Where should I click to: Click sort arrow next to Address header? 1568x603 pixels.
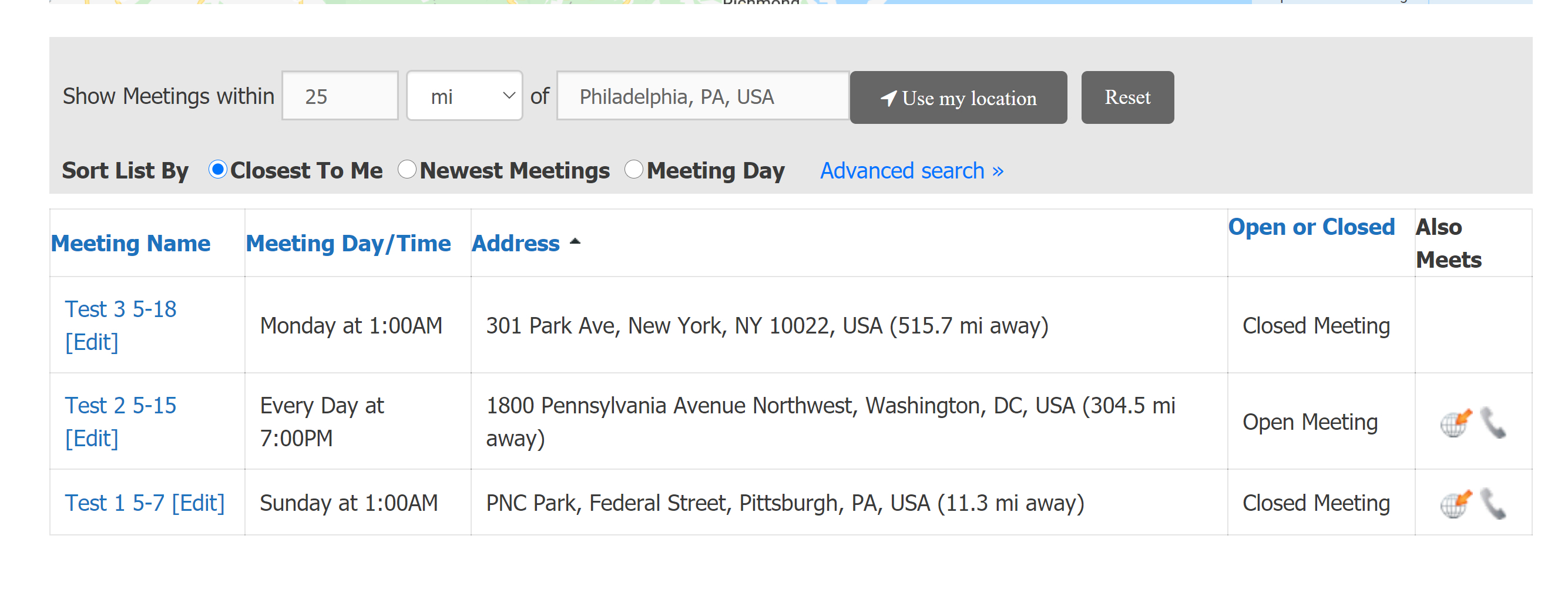[575, 241]
